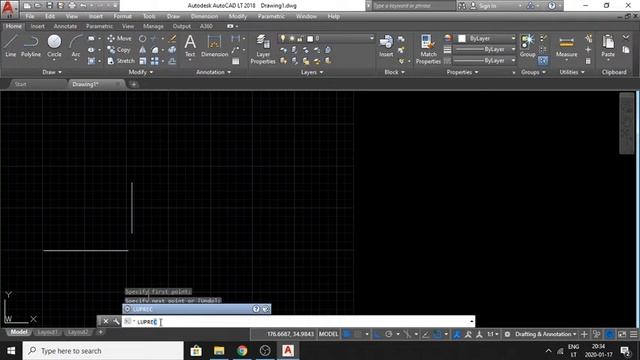This screenshot has width=640, height=360.
Task: Open the Draw menu
Action: coord(173,16)
